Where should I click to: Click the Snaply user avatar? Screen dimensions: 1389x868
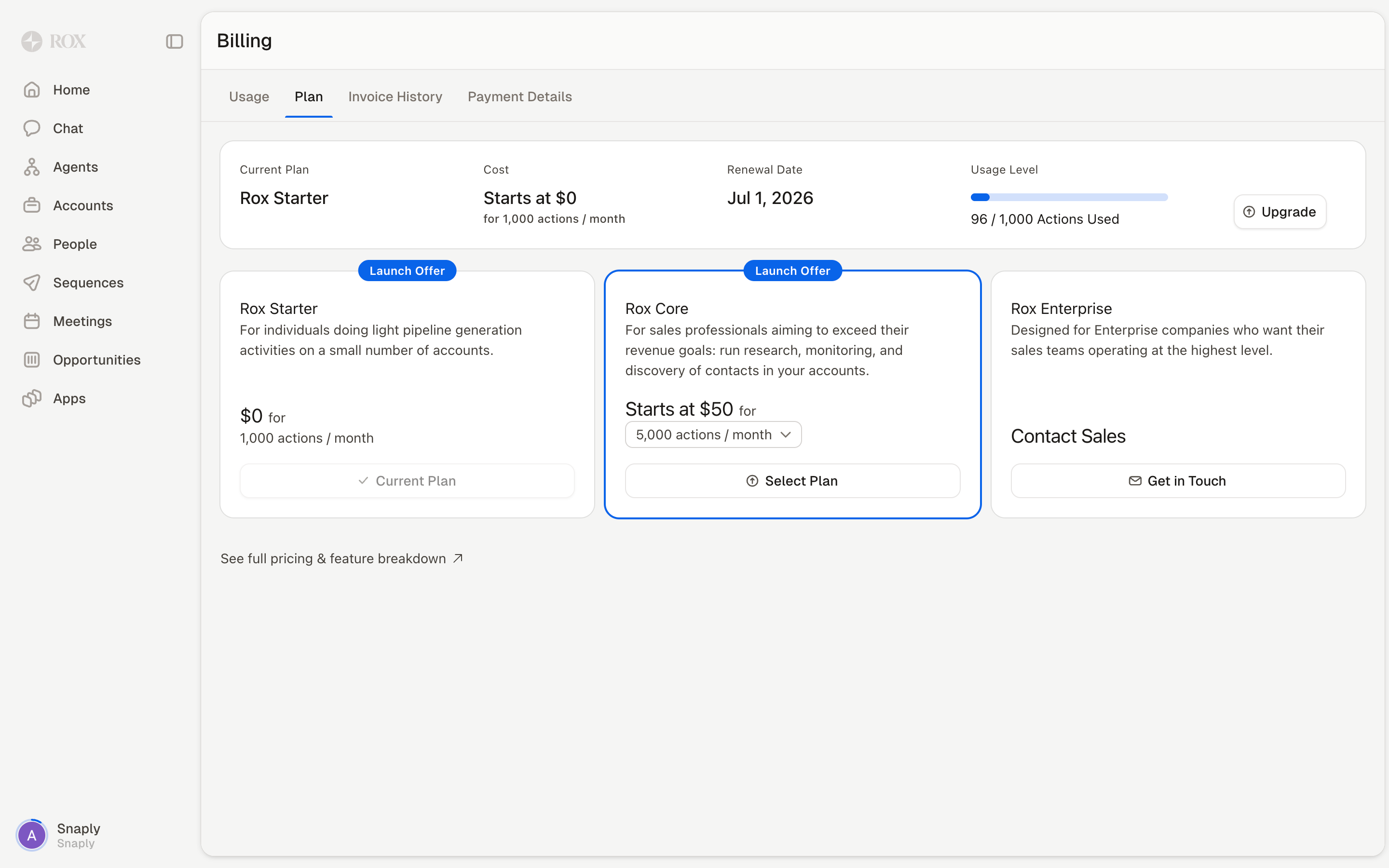(31, 835)
